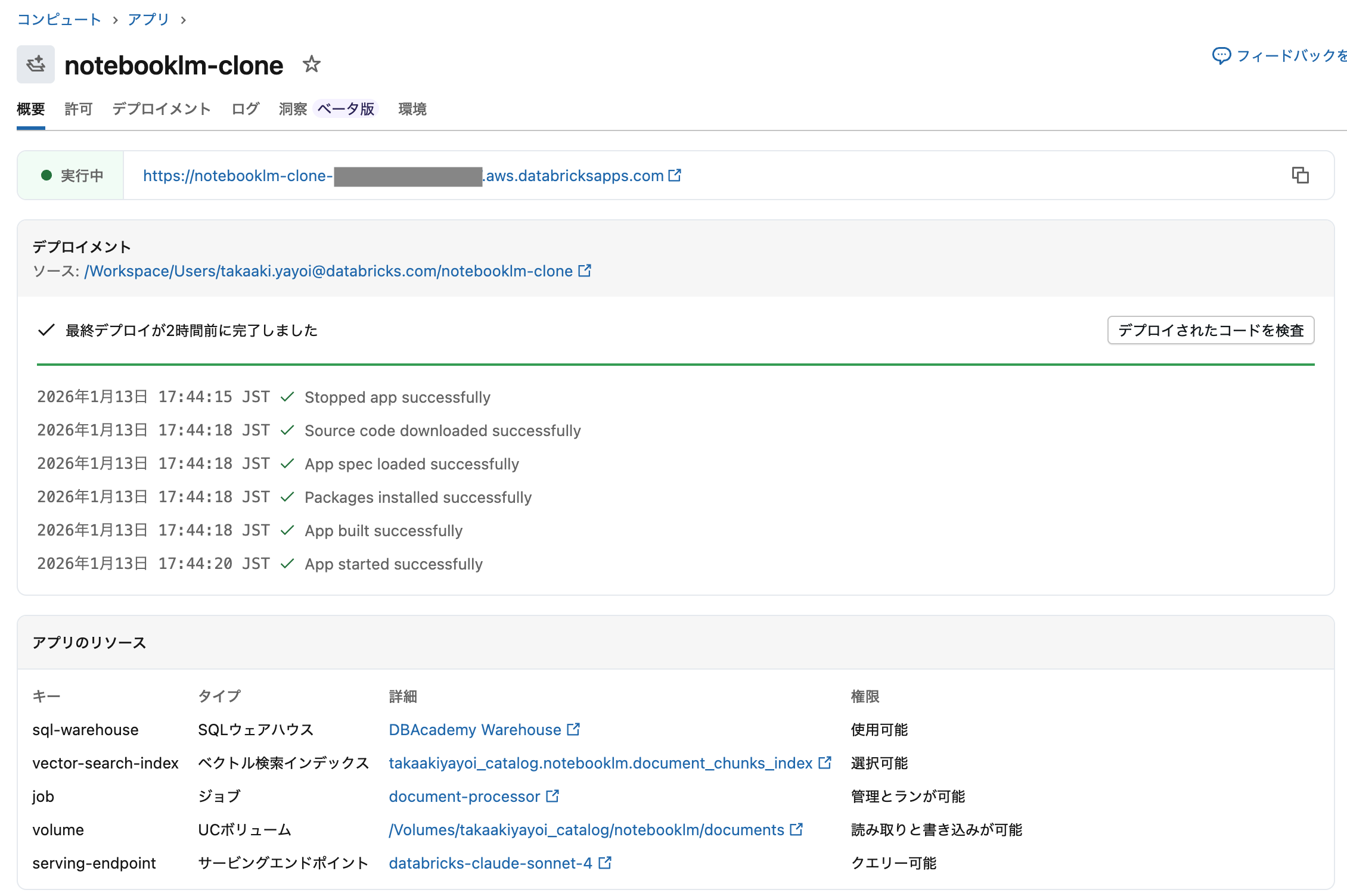Open the ログ tab
The width and height of the screenshot is (1347, 896).
pos(244,108)
